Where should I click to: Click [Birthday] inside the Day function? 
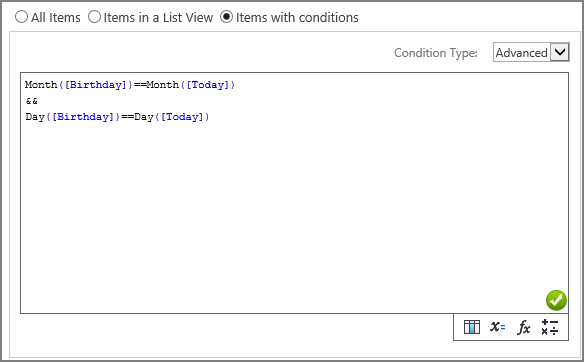[x=83, y=117]
